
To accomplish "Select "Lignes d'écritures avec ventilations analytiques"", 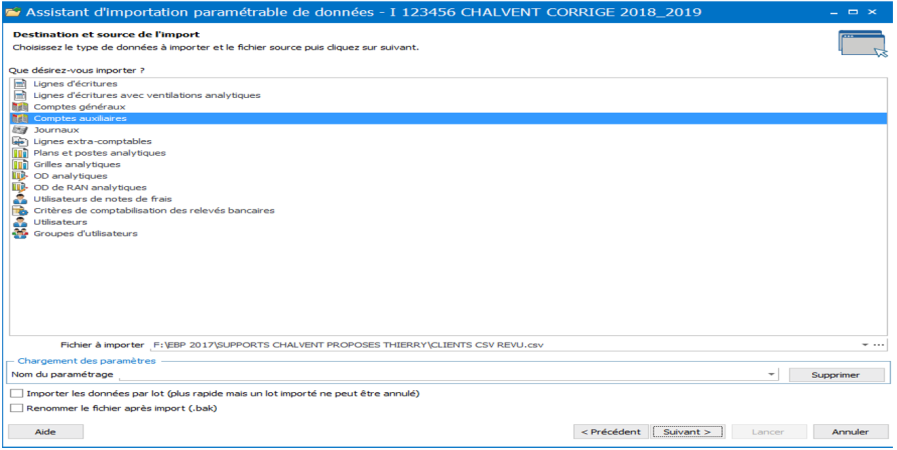I will tap(147, 95).
